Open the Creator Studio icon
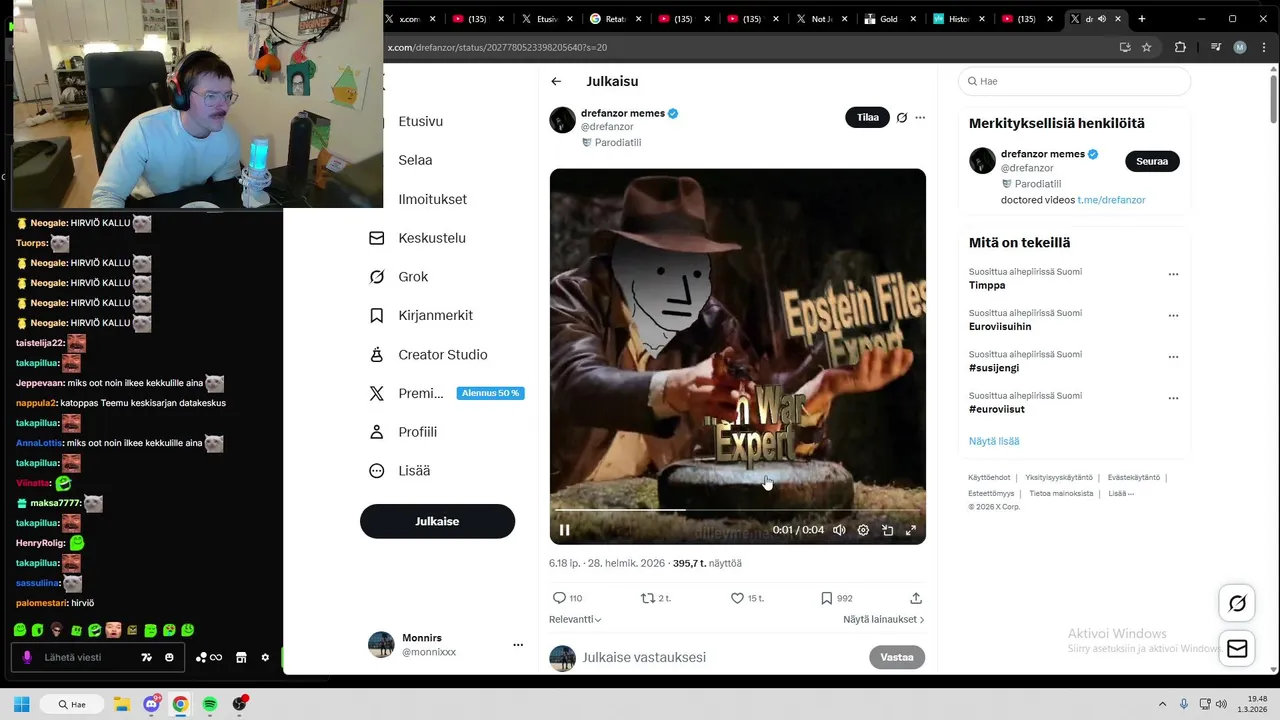1280x720 pixels. point(377,354)
